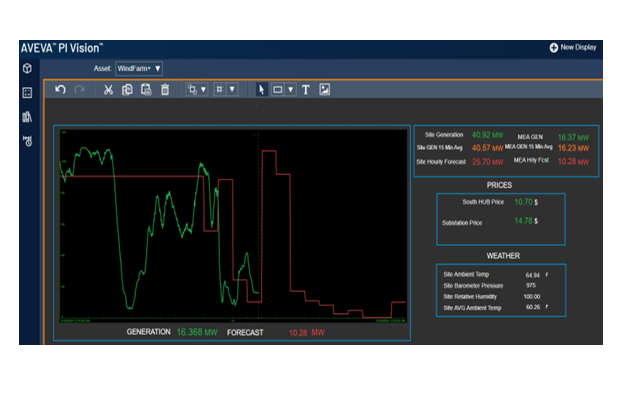Click the AVEVA PI Vision logo
Image resolution: width=618 pixels, height=394 pixels.
tap(62, 48)
